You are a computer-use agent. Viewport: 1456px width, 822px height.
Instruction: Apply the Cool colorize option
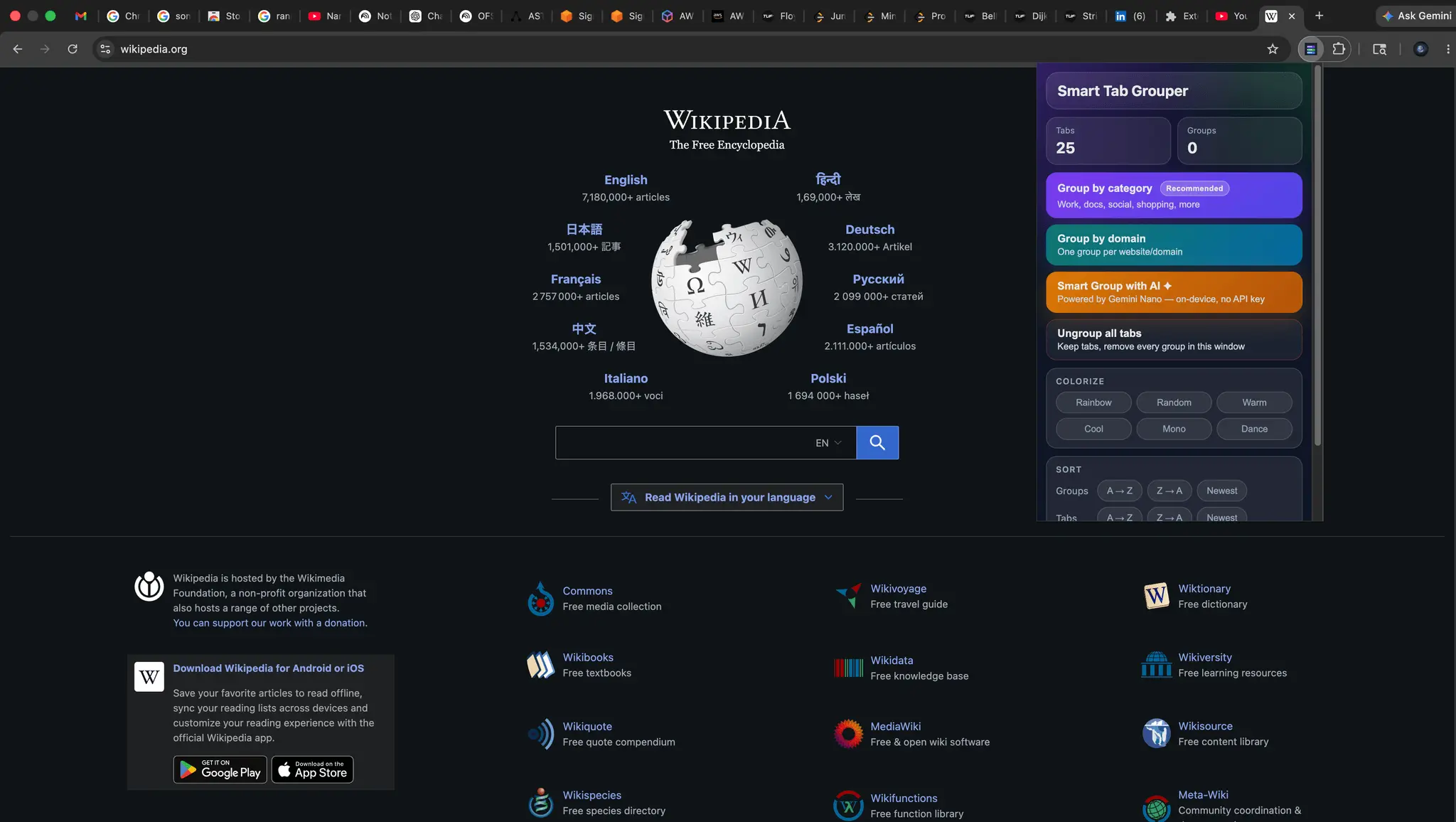click(1093, 429)
